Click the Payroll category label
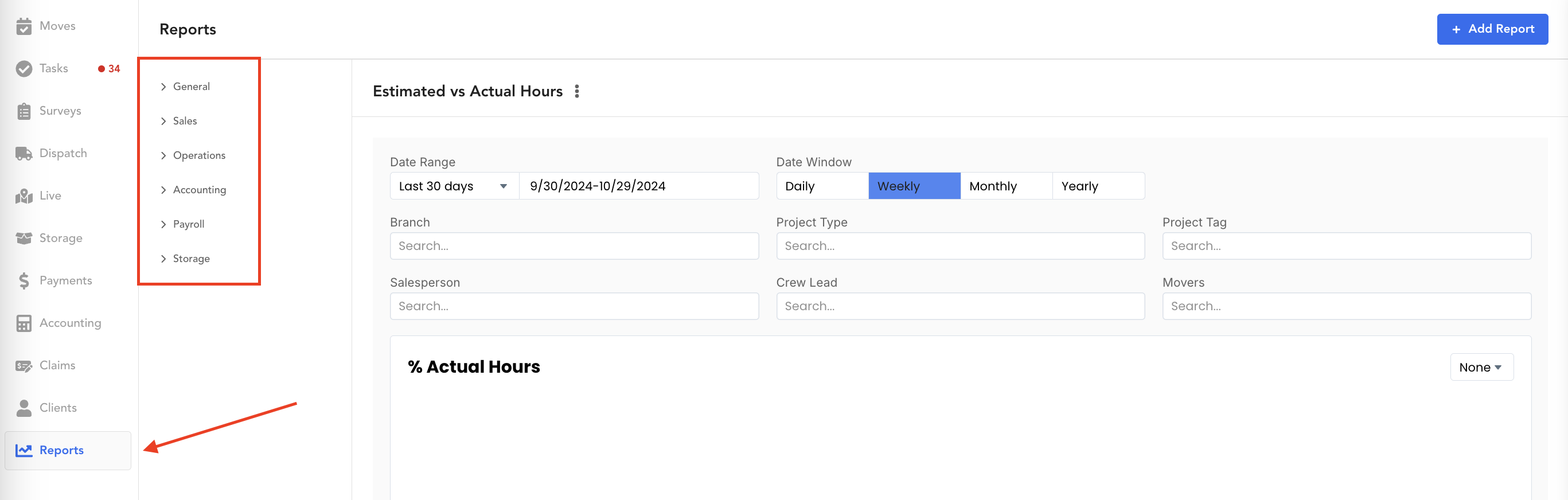The image size is (1568, 500). [x=188, y=224]
